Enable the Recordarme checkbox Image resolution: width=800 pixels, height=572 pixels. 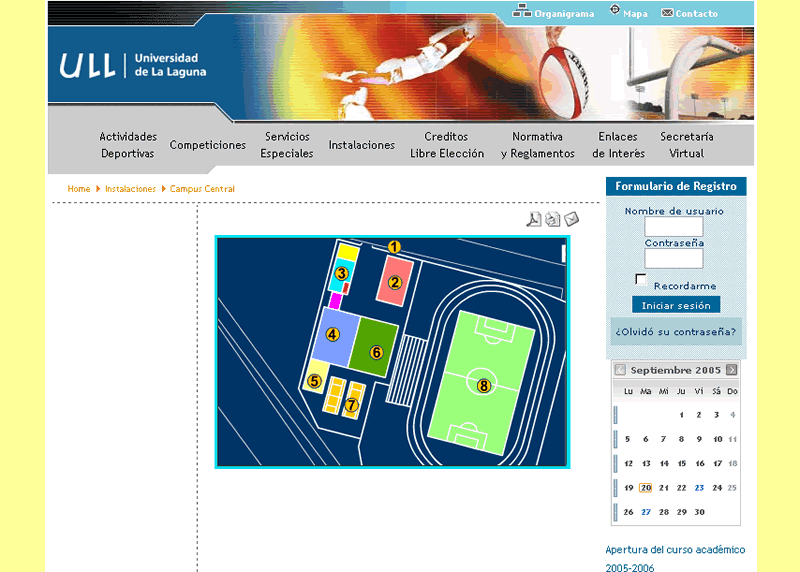[641, 279]
